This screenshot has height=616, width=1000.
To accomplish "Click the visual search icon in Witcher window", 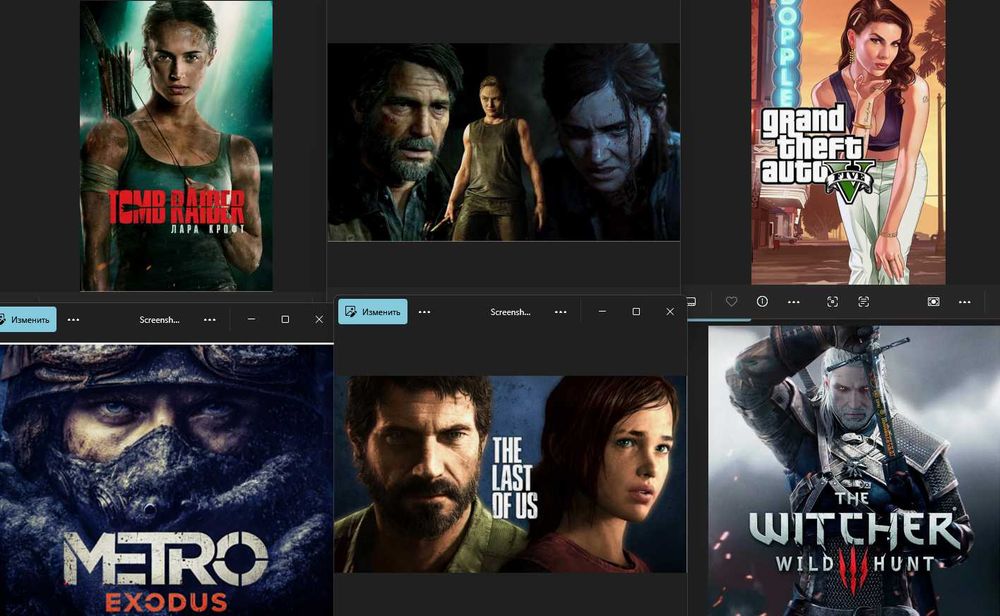I will tap(832, 302).
